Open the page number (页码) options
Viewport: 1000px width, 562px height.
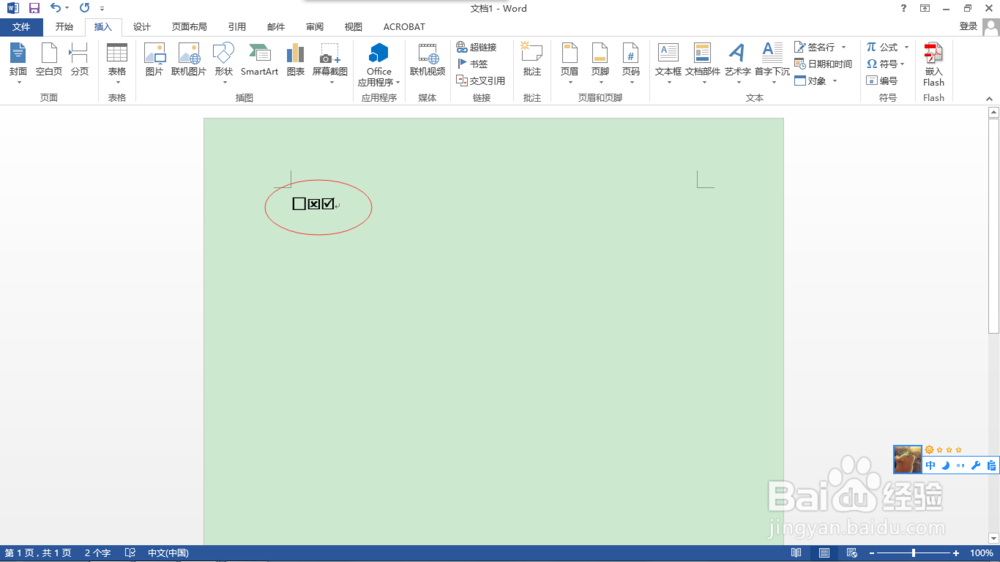click(631, 64)
